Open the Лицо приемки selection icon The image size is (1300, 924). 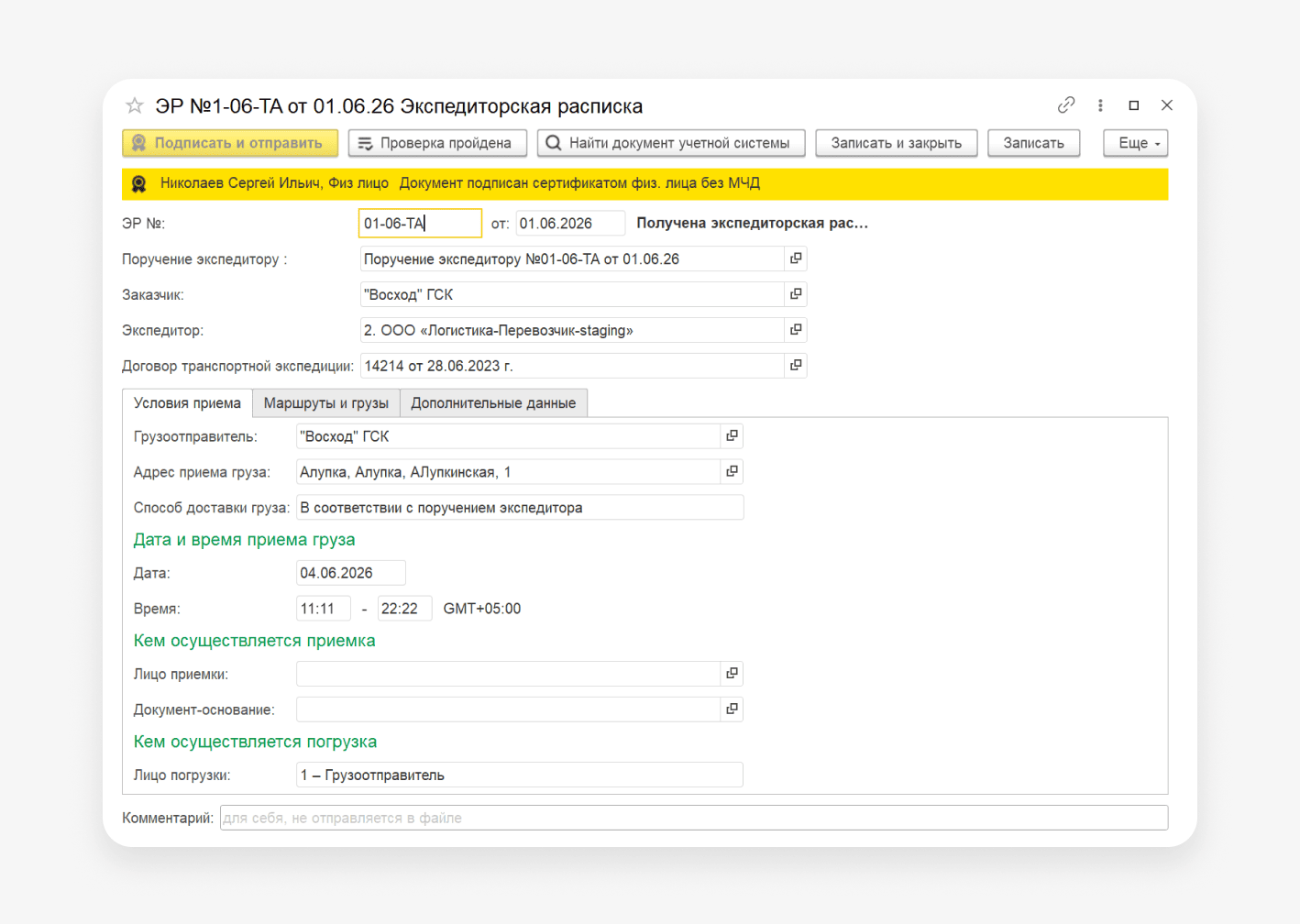[x=732, y=674]
